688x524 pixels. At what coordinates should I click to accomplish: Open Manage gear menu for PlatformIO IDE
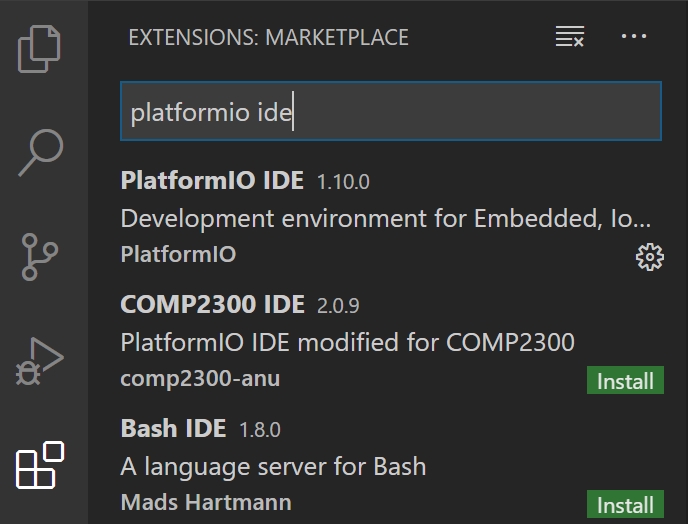point(649,257)
